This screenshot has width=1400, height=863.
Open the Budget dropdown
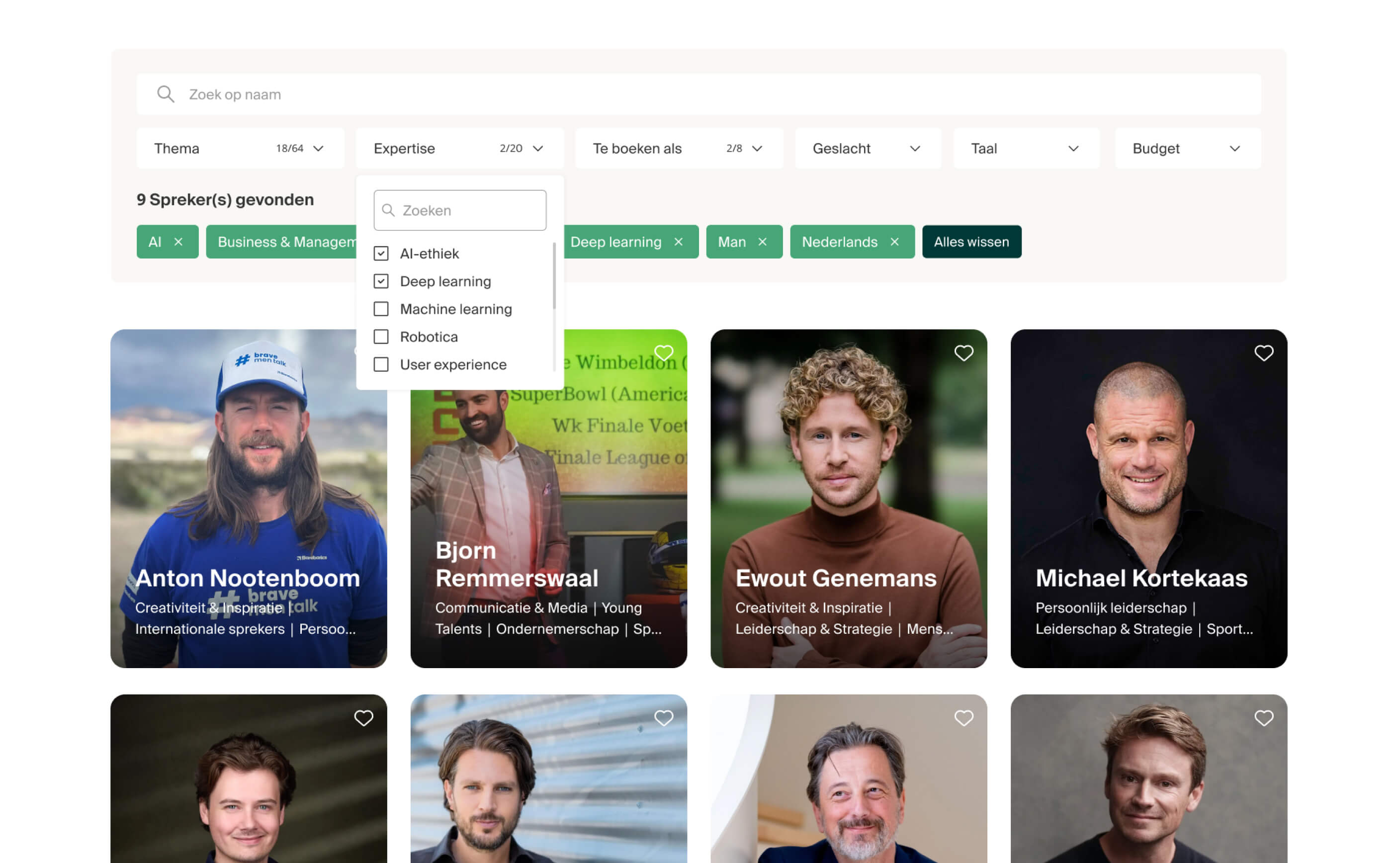click(x=1187, y=149)
